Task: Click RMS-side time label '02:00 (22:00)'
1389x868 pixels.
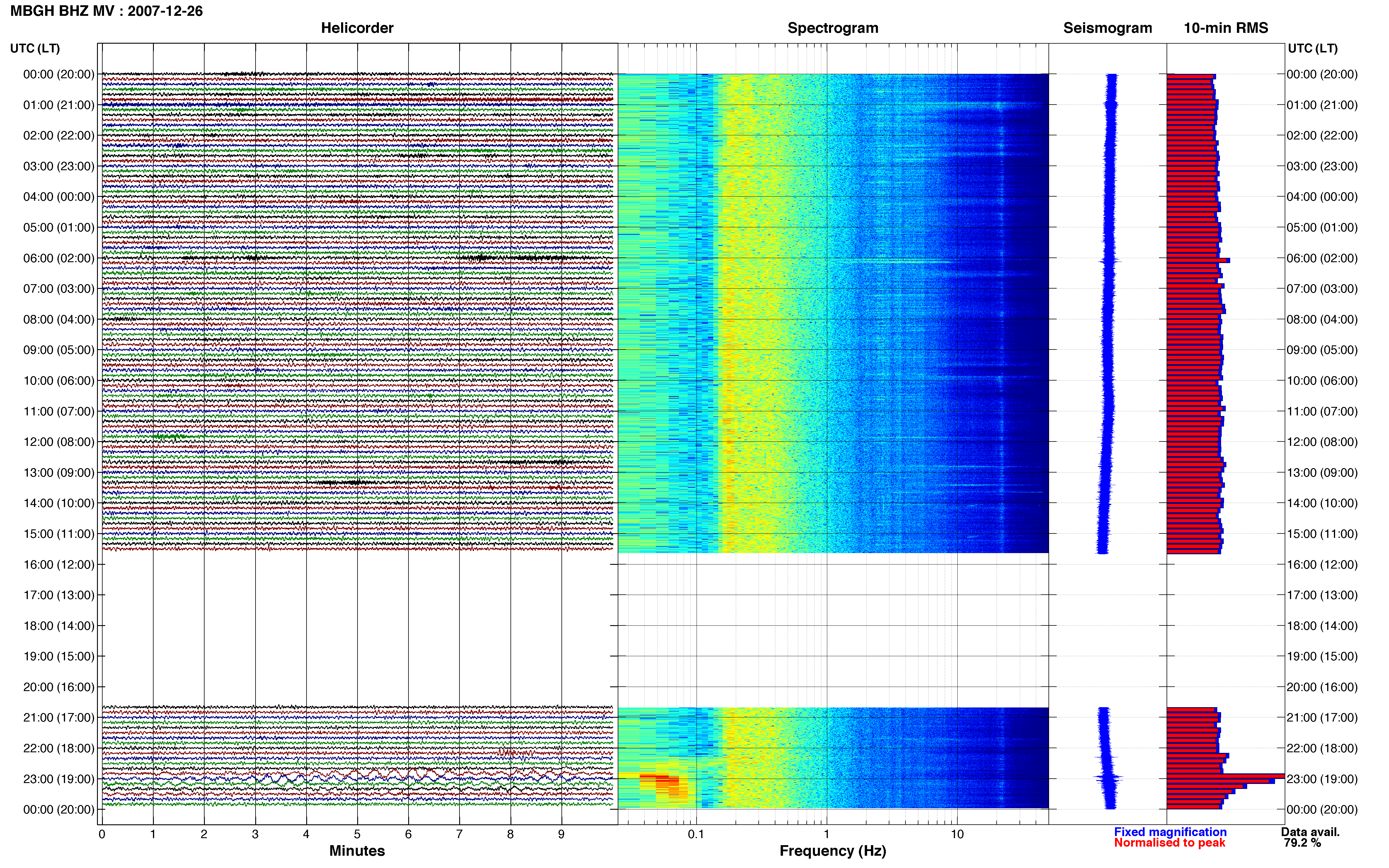Action: pyautogui.click(x=1322, y=135)
